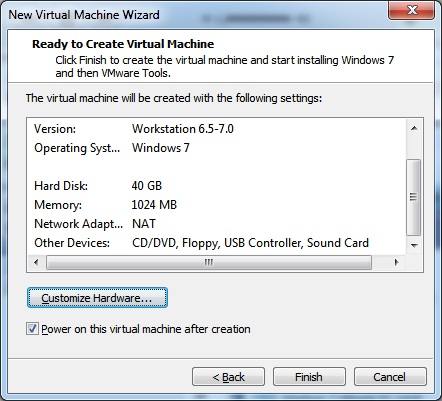Close the wizard with the red X
This screenshot has width=442, height=401.
click(x=412, y=10)
